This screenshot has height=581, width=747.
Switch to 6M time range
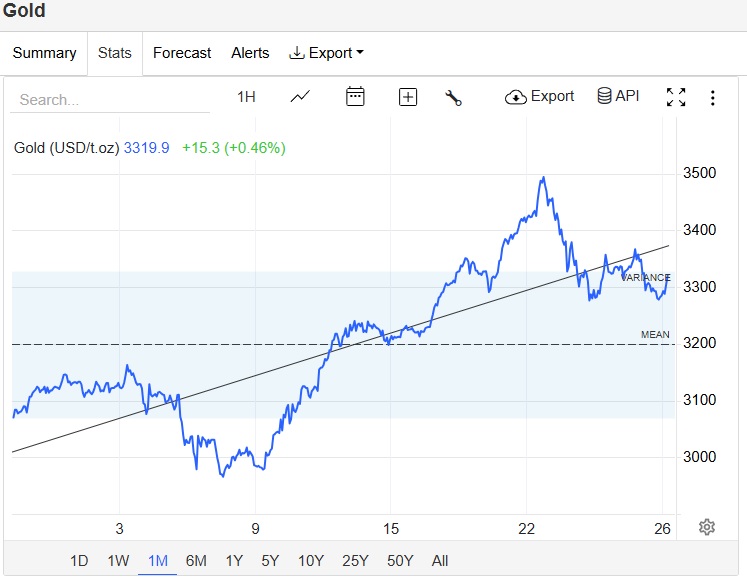click(x=196, y=561)
